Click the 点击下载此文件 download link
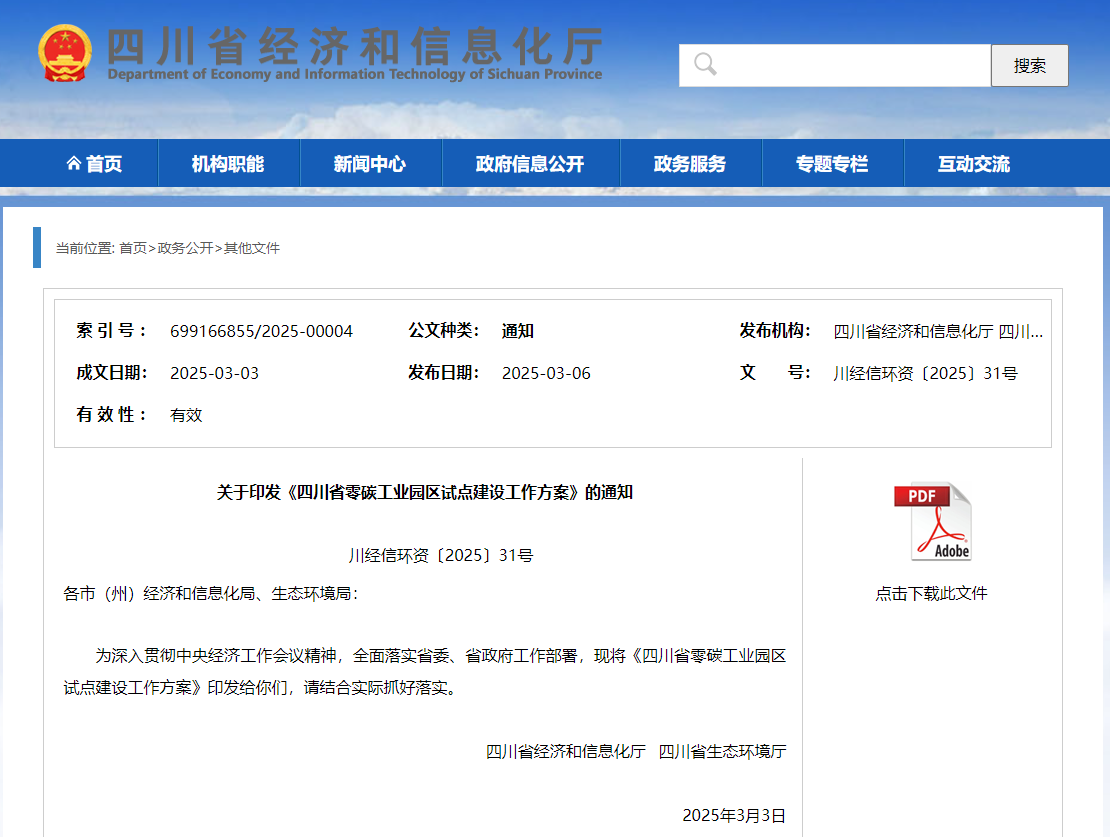This screenshot has width=1110, height=837. tap(931, 593)
